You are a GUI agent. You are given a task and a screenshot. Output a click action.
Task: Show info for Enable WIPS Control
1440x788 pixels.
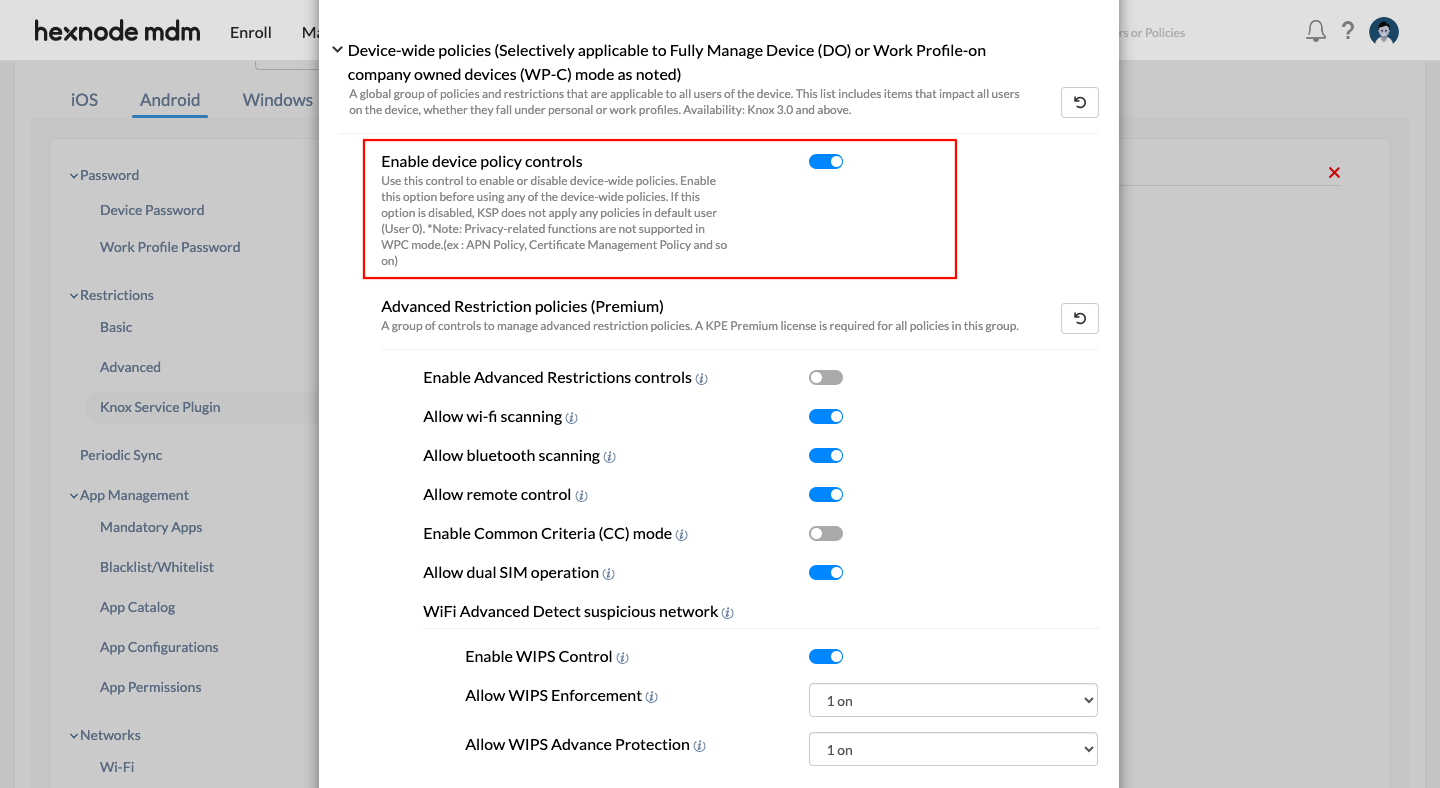(623, 658)
